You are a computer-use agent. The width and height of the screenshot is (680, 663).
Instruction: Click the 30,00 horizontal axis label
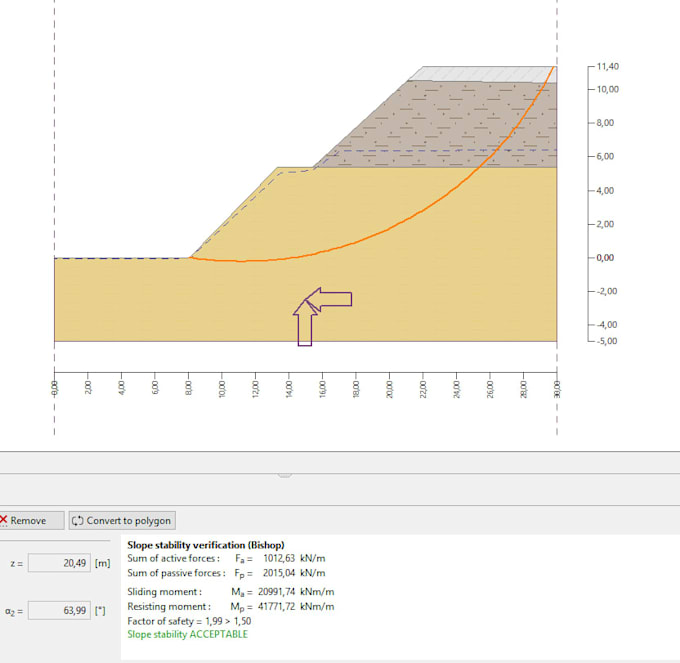pos(557,389)
